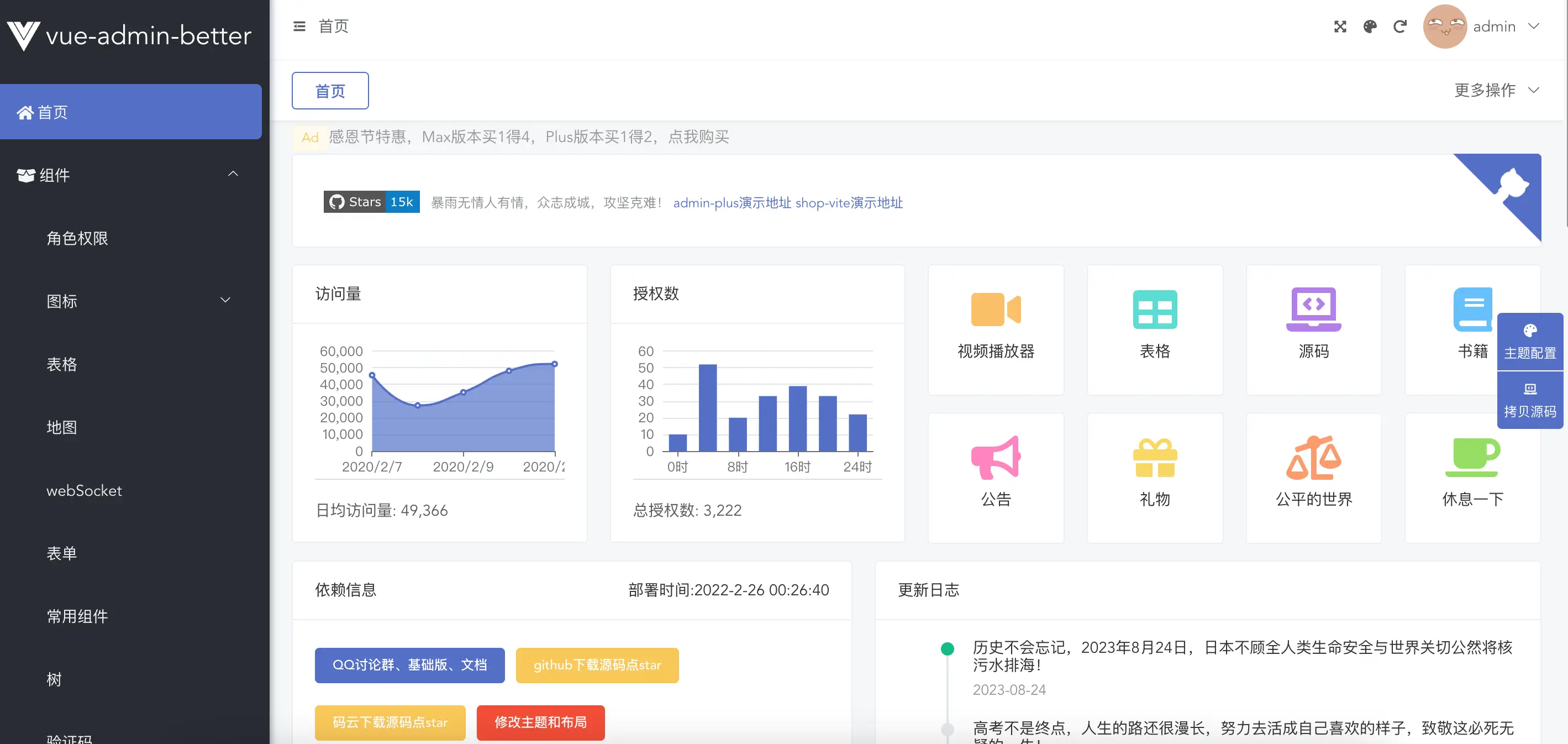Screen dimensions: 1568x744
Task: Switch to the 首页 tab
Action: (330, 90)
